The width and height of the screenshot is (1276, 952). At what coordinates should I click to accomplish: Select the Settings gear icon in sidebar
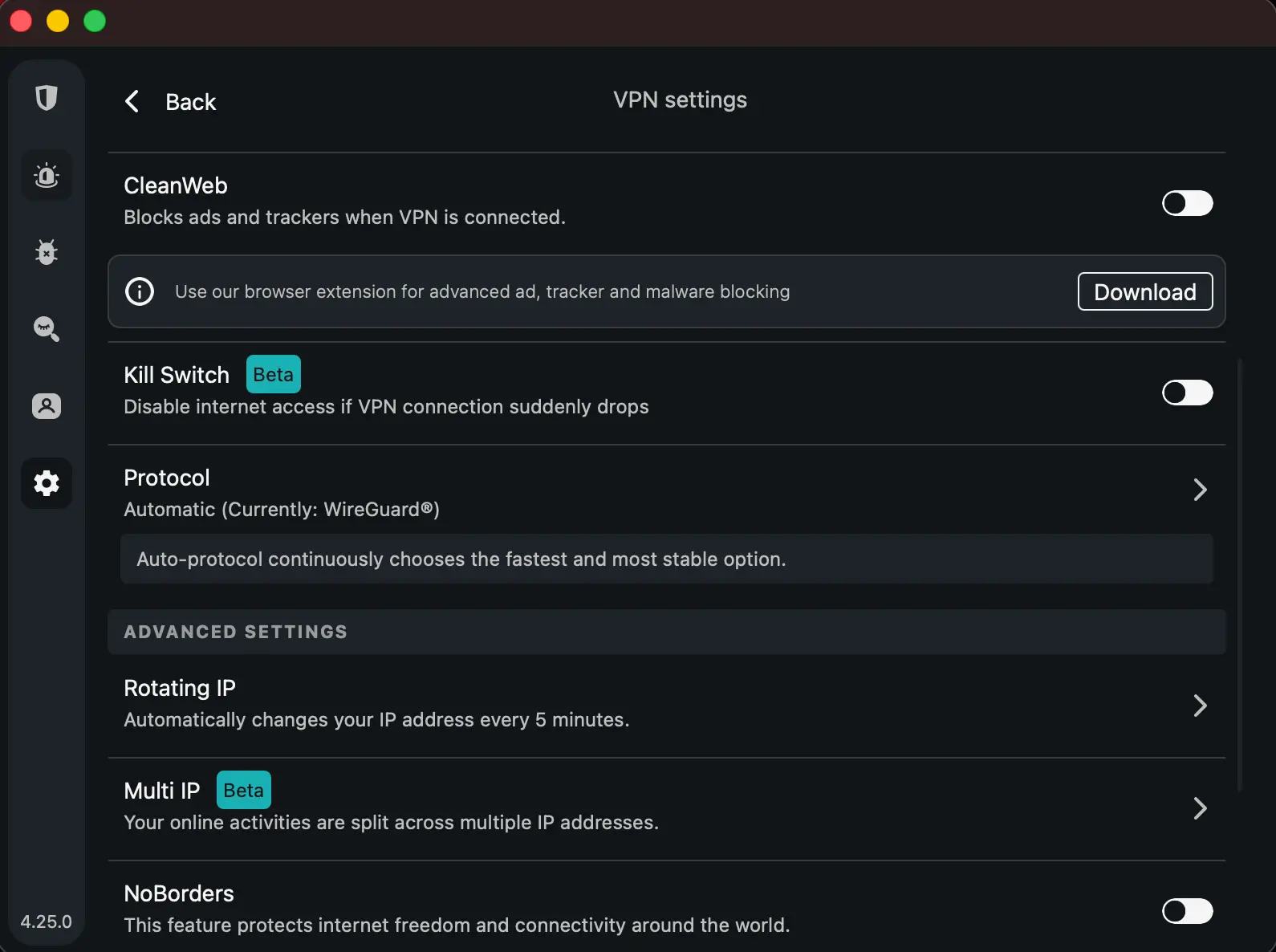(x=47, y=483)
